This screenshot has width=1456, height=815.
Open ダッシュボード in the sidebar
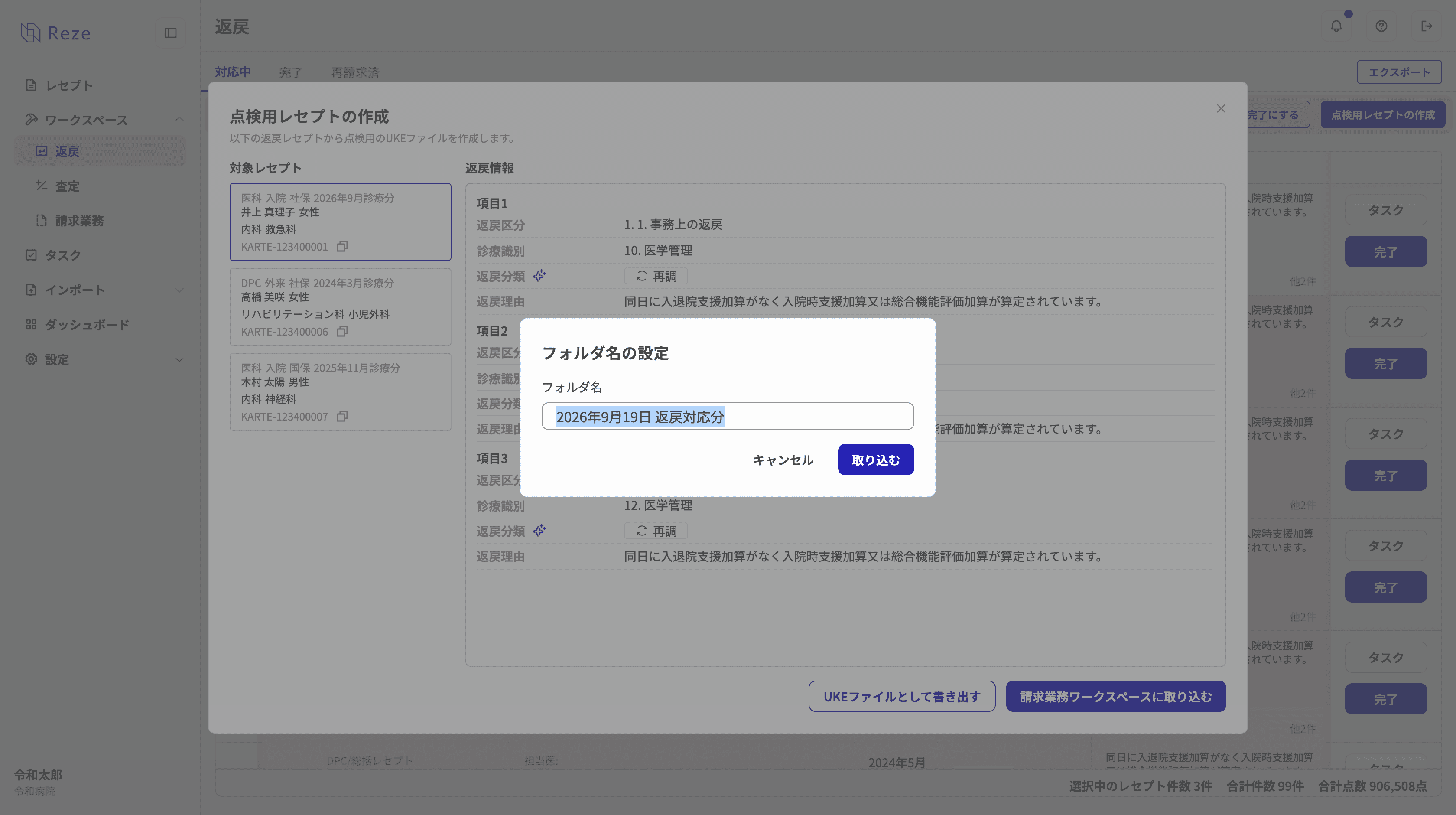[x=100, y=325]
